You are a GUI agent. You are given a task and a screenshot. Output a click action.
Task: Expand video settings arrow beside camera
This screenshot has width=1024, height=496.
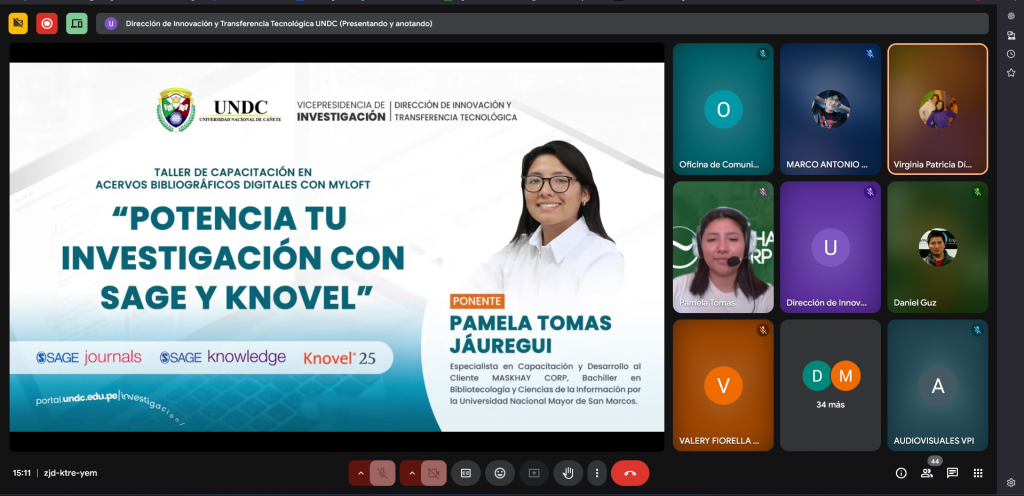click(x=411, y=473)
